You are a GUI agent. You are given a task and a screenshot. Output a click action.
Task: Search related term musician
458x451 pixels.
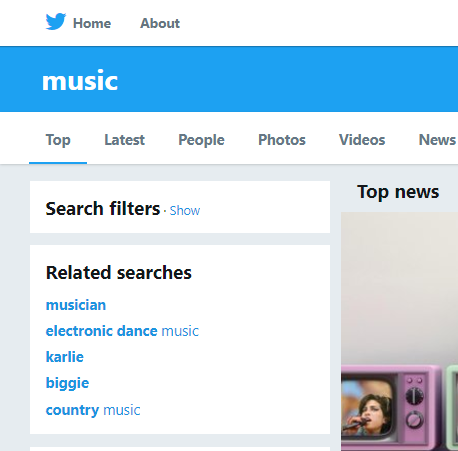coord(76,305)
